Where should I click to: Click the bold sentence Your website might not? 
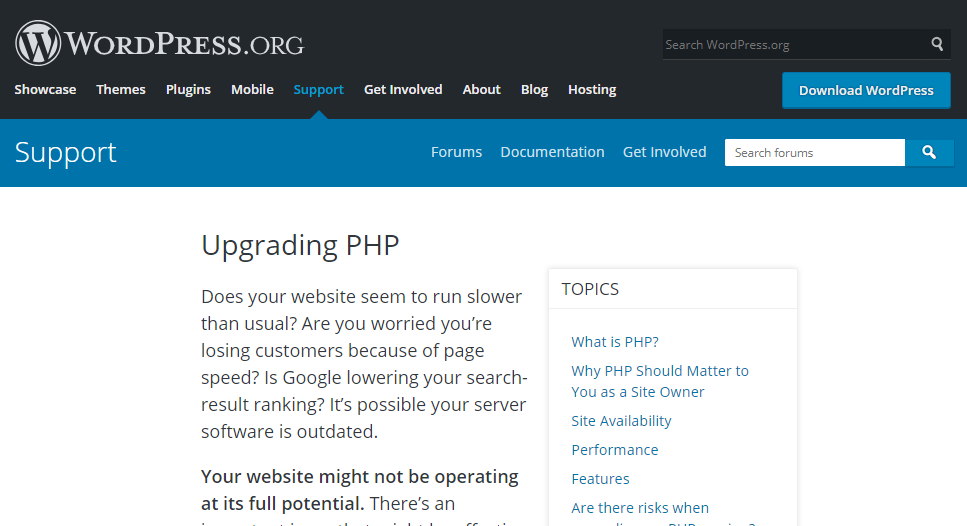pos(360,490)
